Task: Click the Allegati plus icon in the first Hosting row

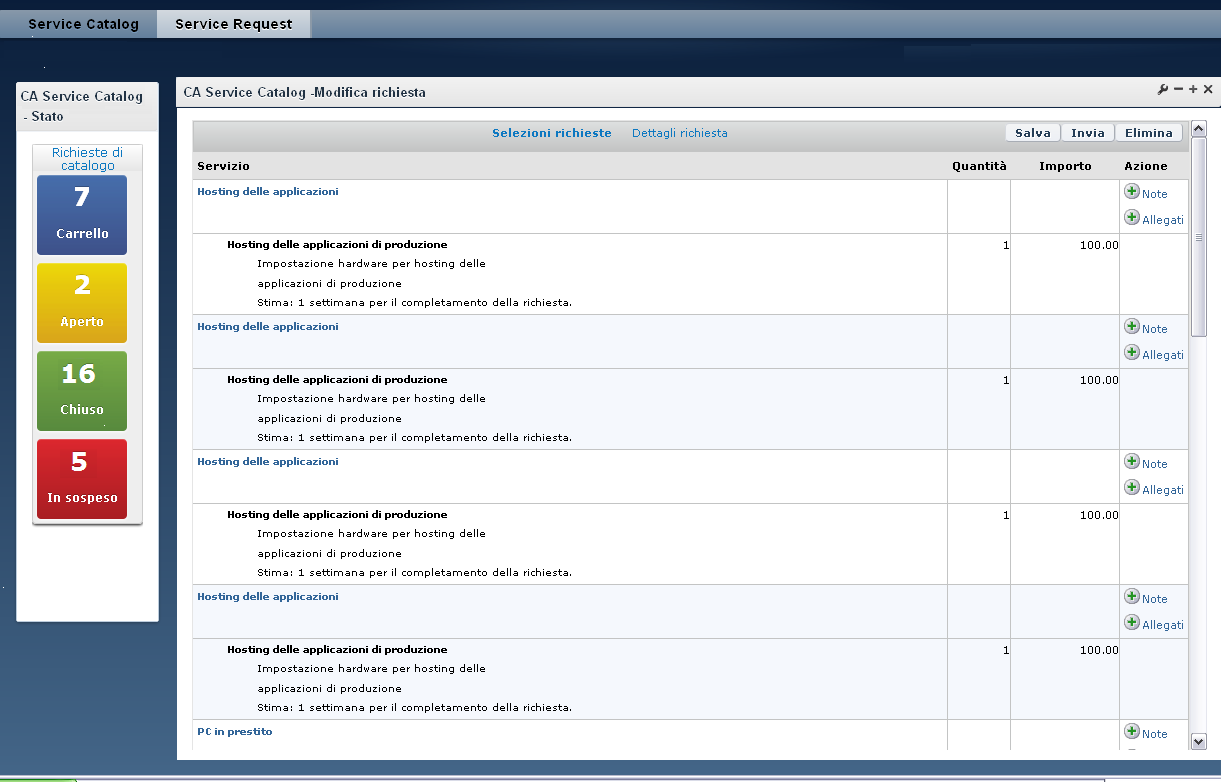Action: (x=1132, y=217)
